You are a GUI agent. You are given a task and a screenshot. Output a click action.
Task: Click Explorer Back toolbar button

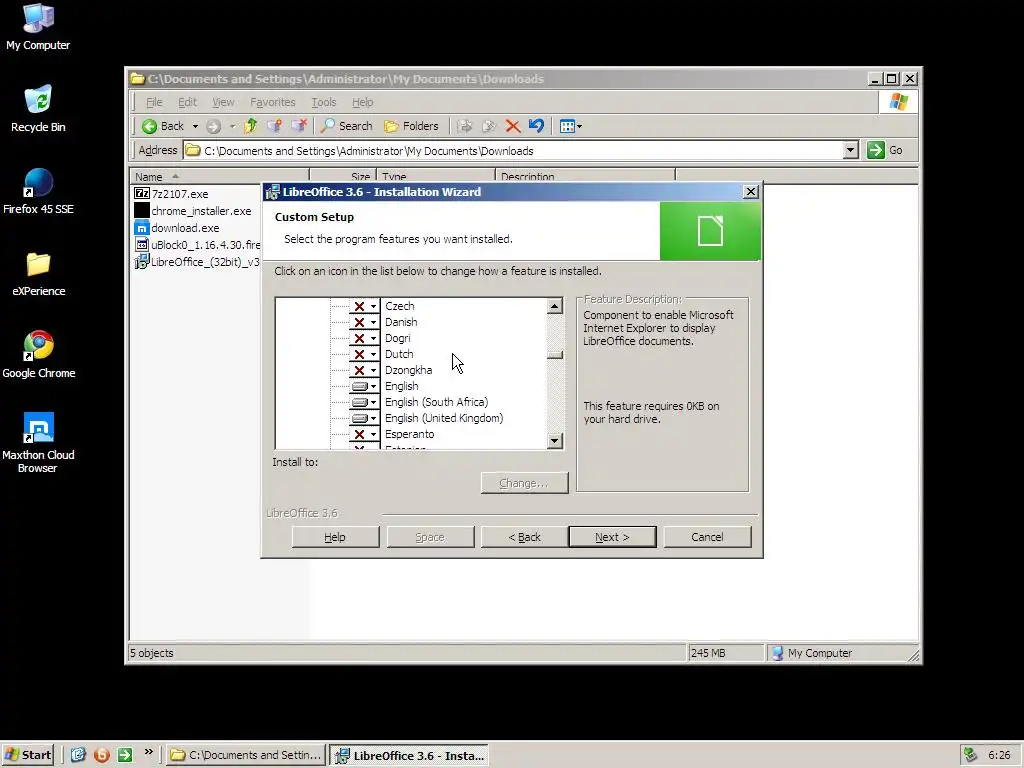pyautogui.click(x=163, y=126)
